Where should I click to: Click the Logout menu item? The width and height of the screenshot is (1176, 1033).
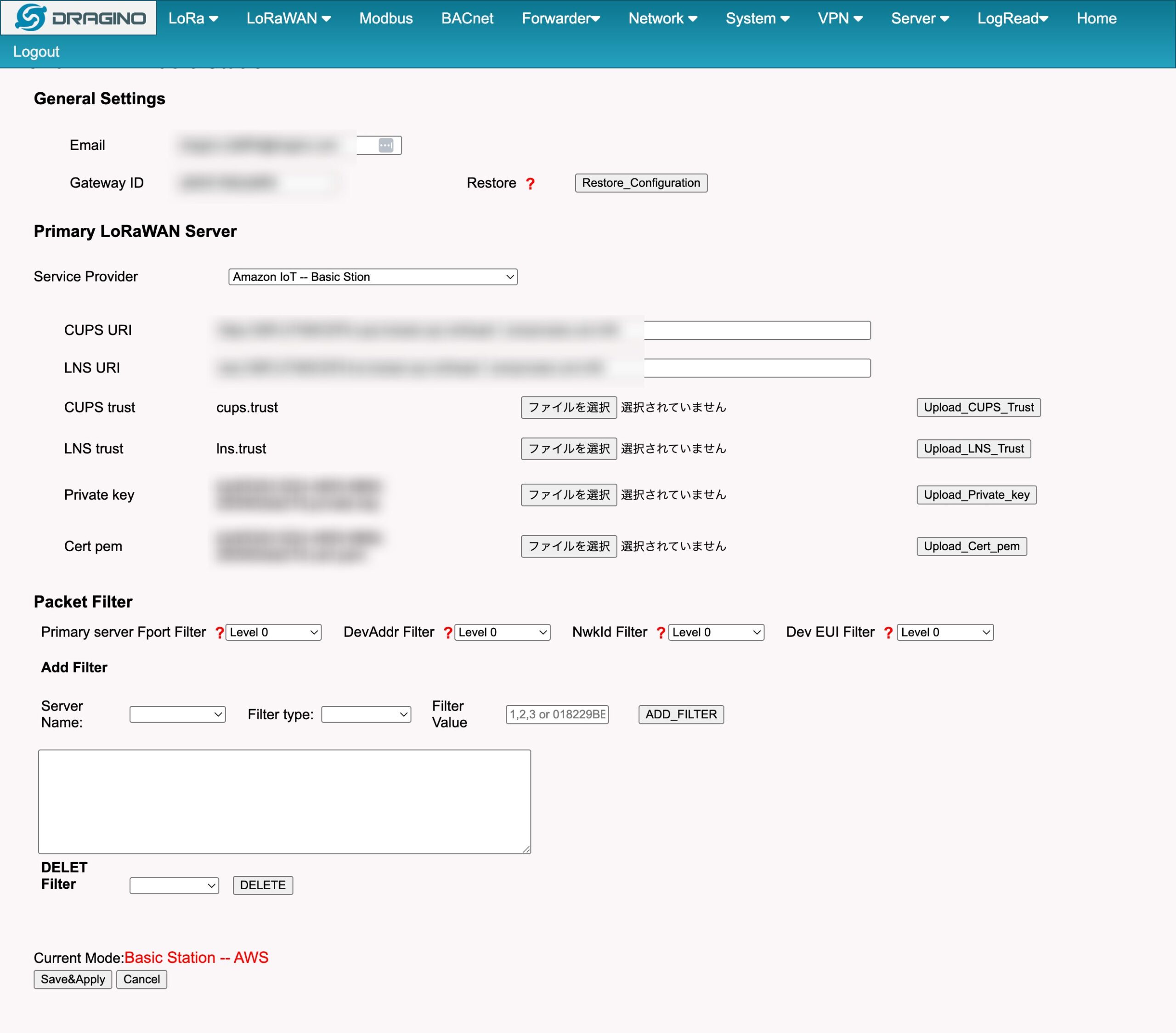tap(36, 51)
